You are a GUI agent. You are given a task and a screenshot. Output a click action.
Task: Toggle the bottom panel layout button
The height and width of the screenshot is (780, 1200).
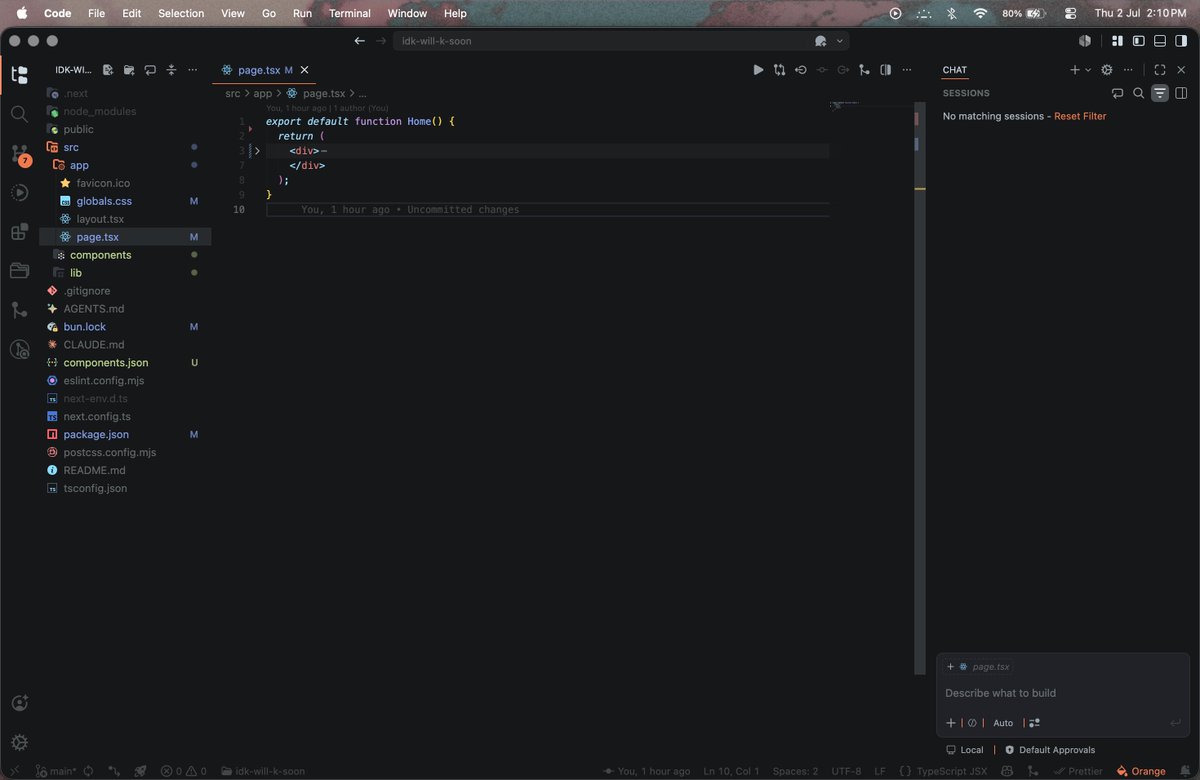pyautogui.click(x=1160, y=41)
